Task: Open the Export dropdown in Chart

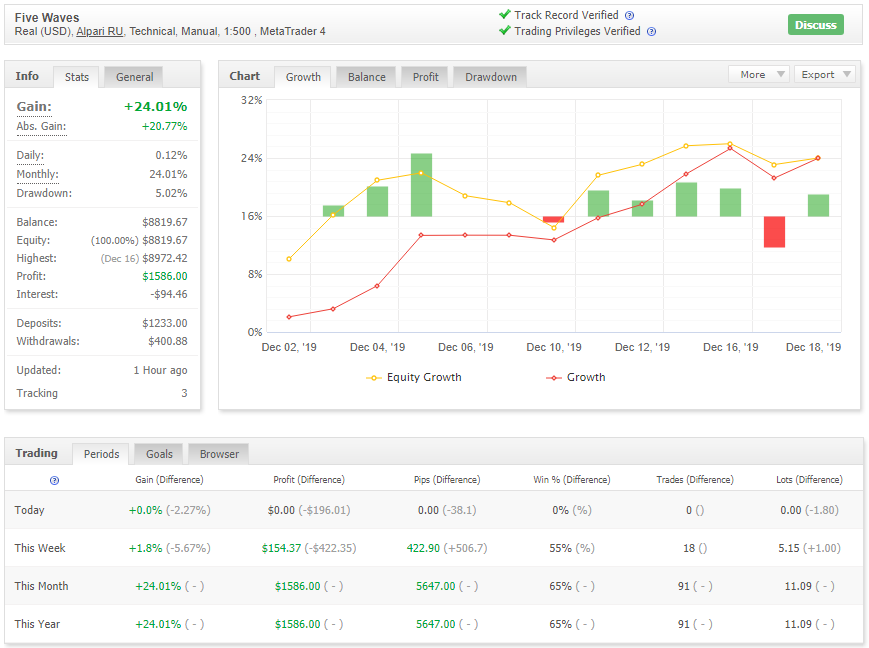Action: coord(825,74)
